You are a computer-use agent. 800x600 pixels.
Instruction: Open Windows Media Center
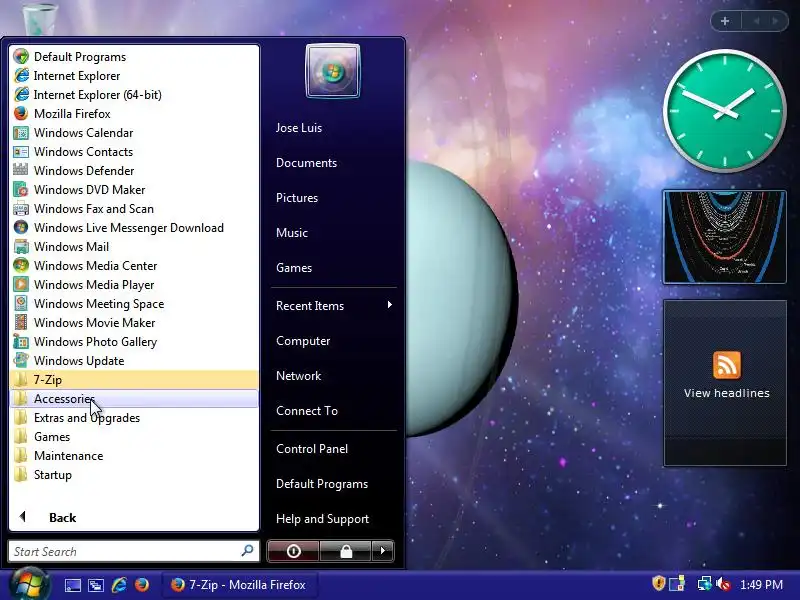[134, 265]
